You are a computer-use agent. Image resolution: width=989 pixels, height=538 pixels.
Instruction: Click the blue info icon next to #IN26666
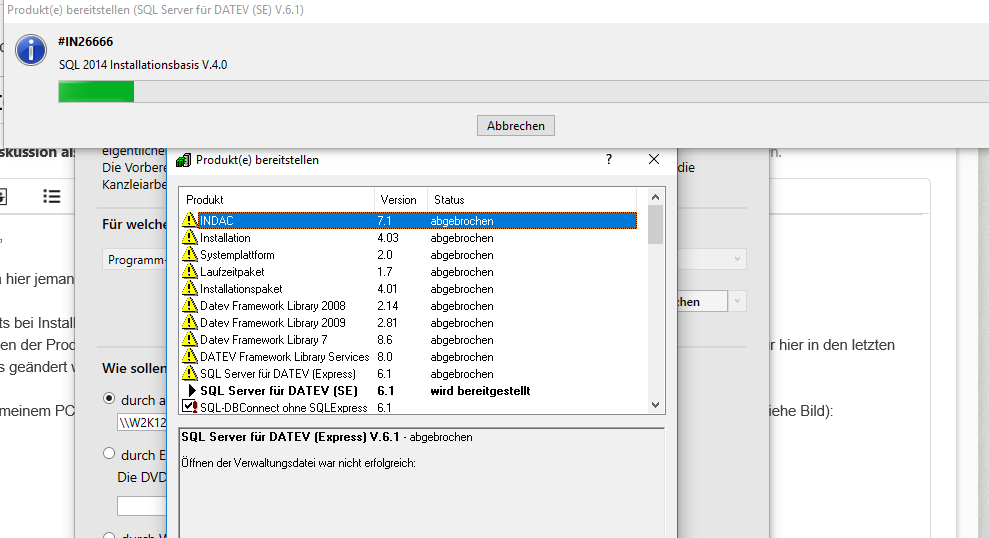31,50
